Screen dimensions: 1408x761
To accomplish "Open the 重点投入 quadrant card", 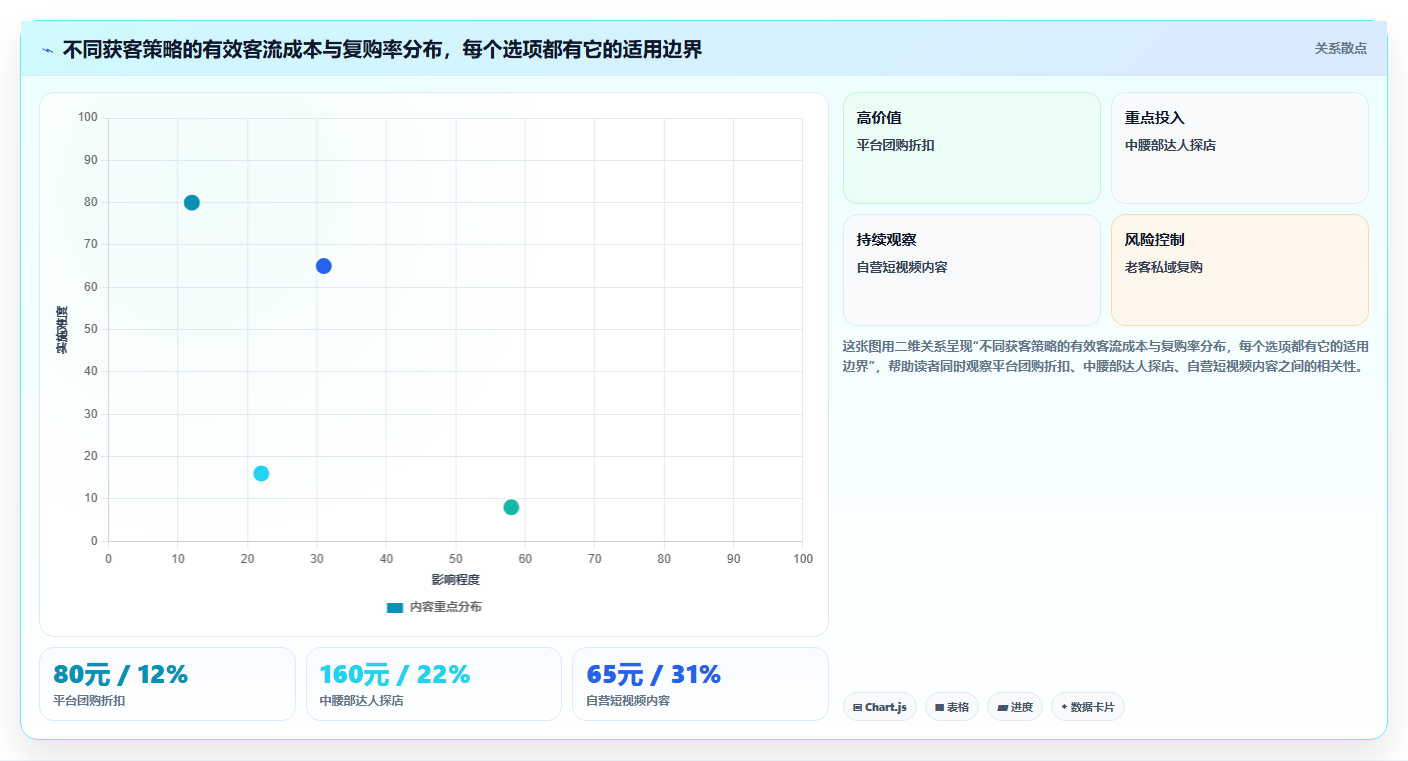I will [1240, 148].
